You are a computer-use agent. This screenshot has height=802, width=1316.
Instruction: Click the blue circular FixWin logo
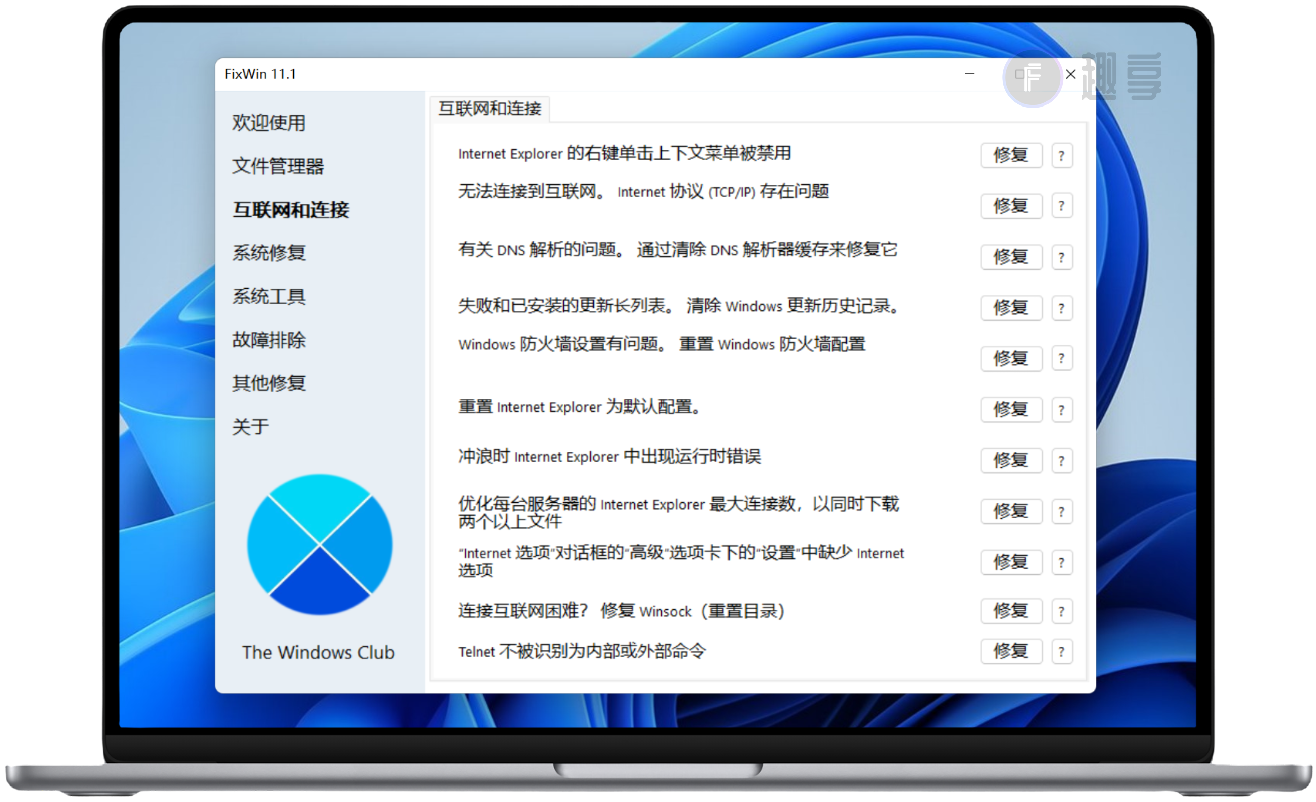[x=320, y=544]
